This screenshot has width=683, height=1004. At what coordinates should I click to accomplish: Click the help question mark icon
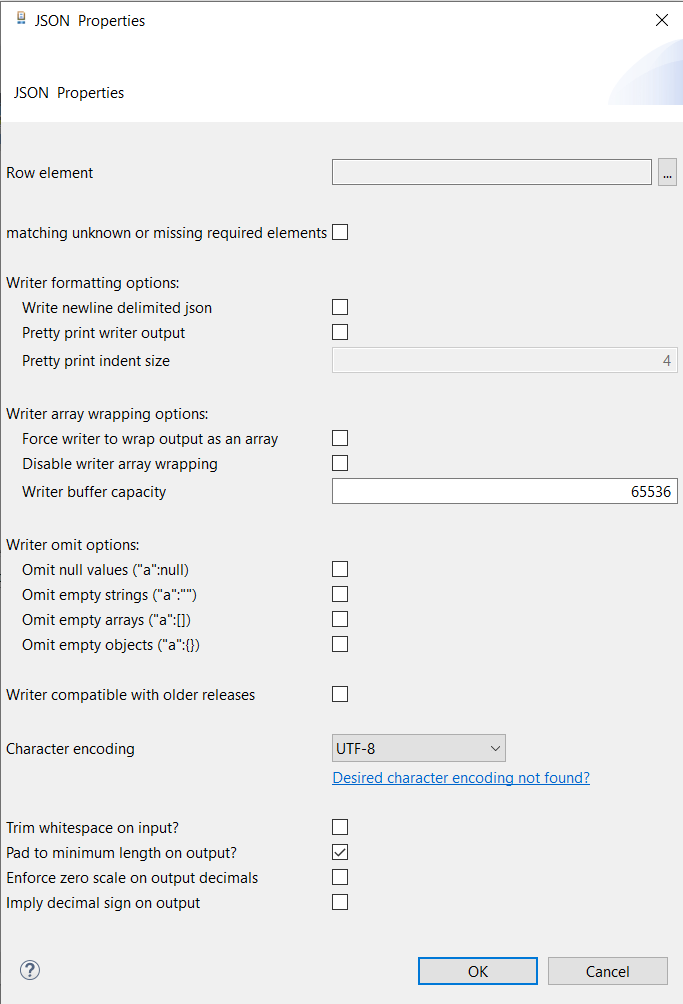click(30, 970)
